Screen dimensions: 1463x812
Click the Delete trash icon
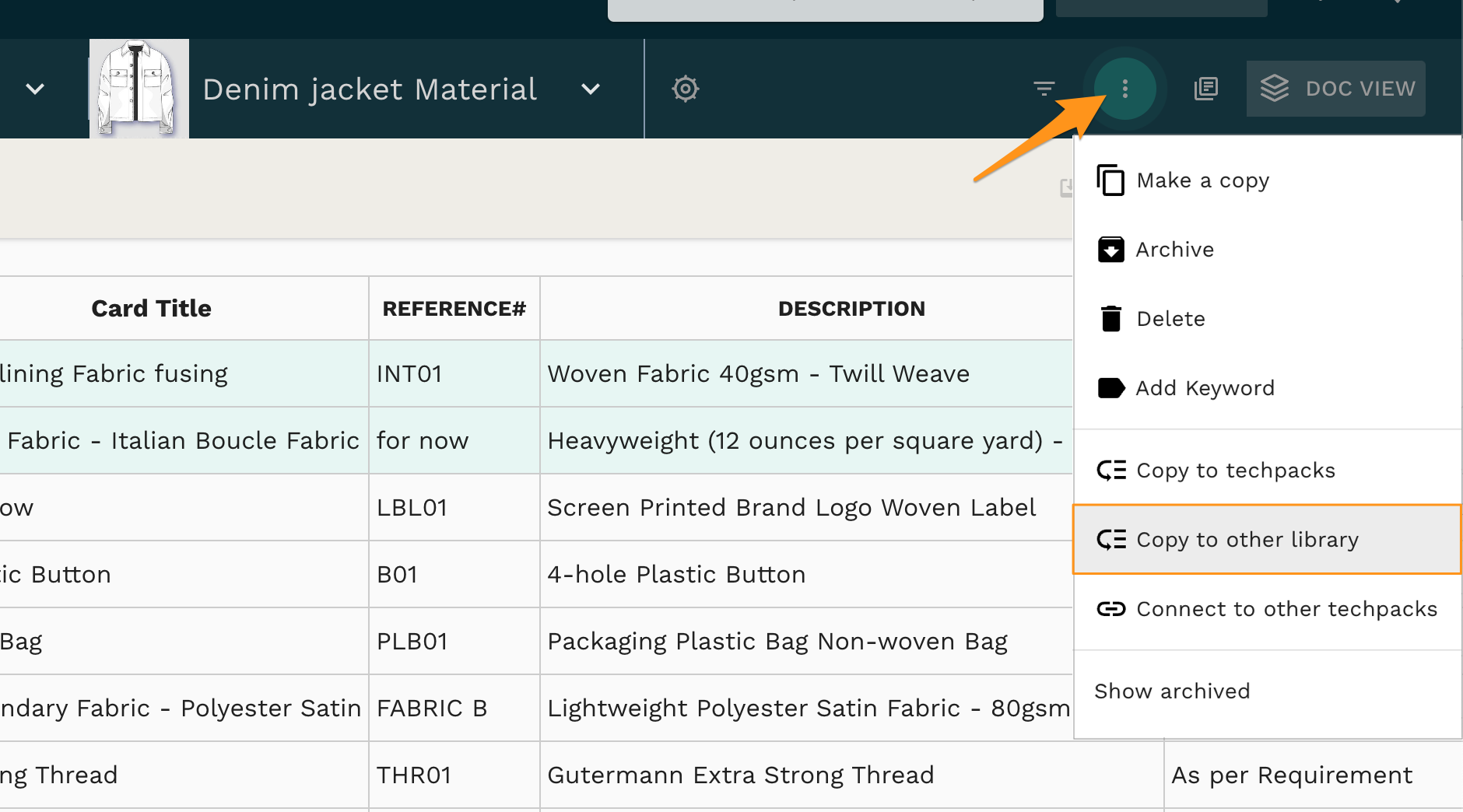point(1110,319)
